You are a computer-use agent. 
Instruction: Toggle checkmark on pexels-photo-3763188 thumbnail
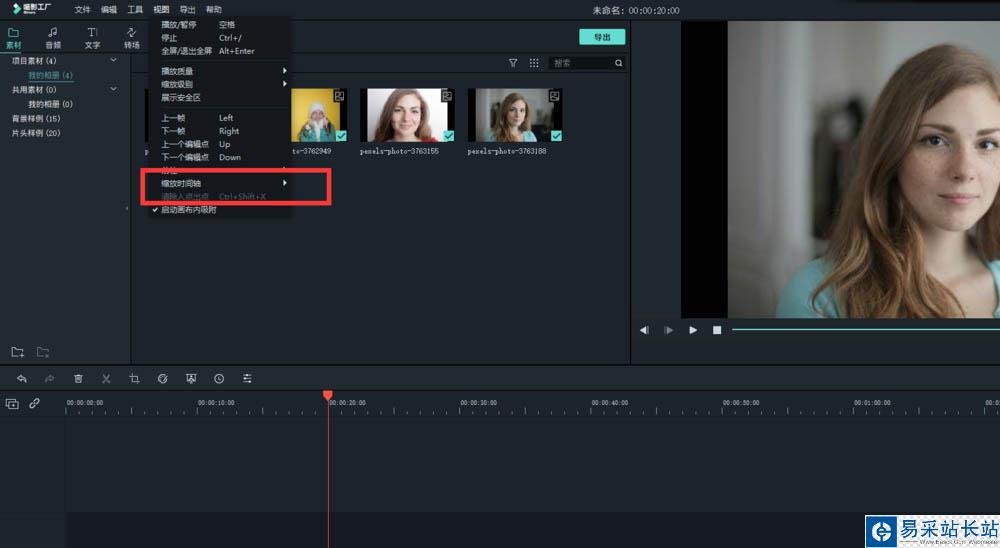(557, 136)
